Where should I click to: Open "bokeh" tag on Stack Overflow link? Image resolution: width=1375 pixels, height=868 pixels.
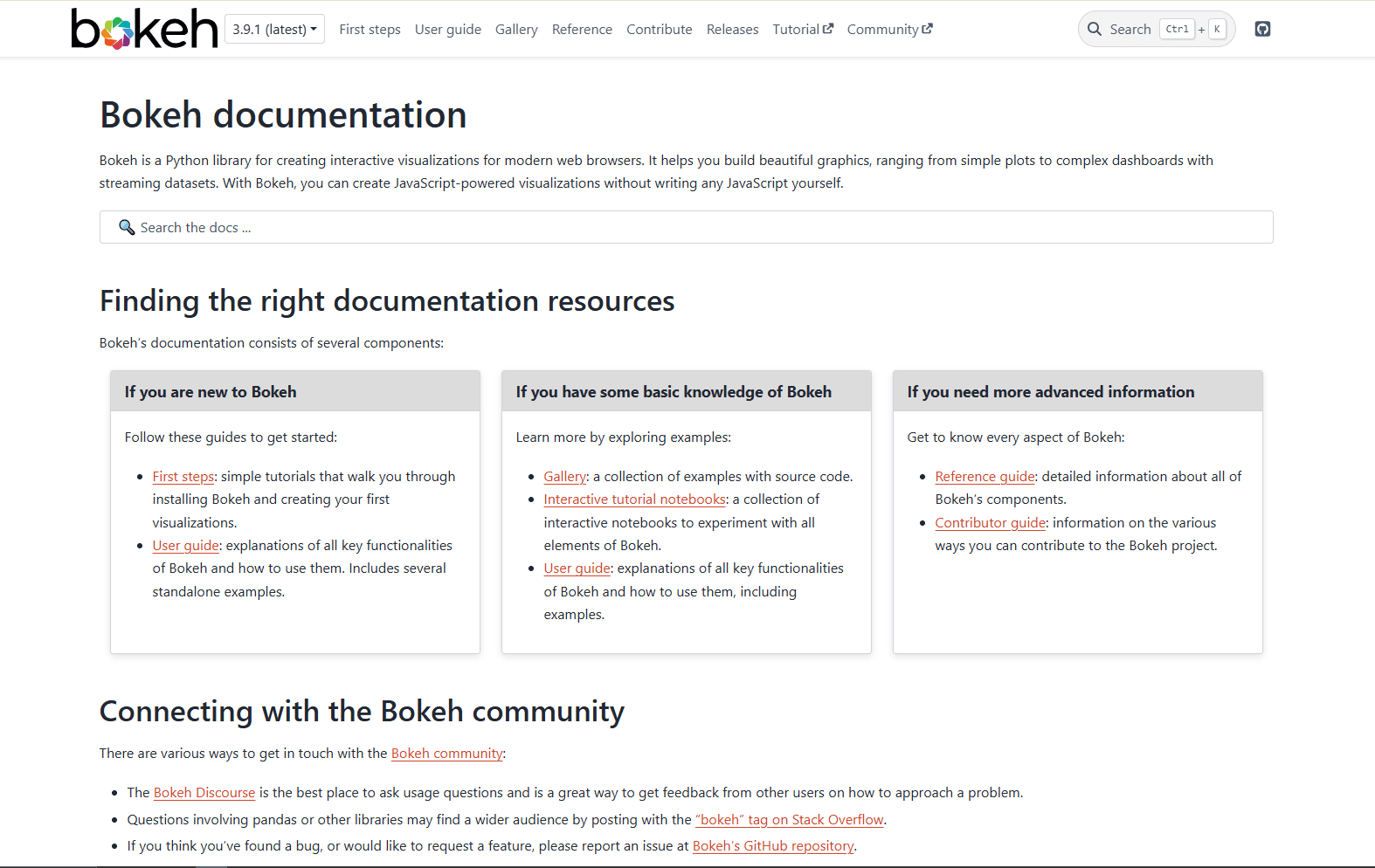790,820
